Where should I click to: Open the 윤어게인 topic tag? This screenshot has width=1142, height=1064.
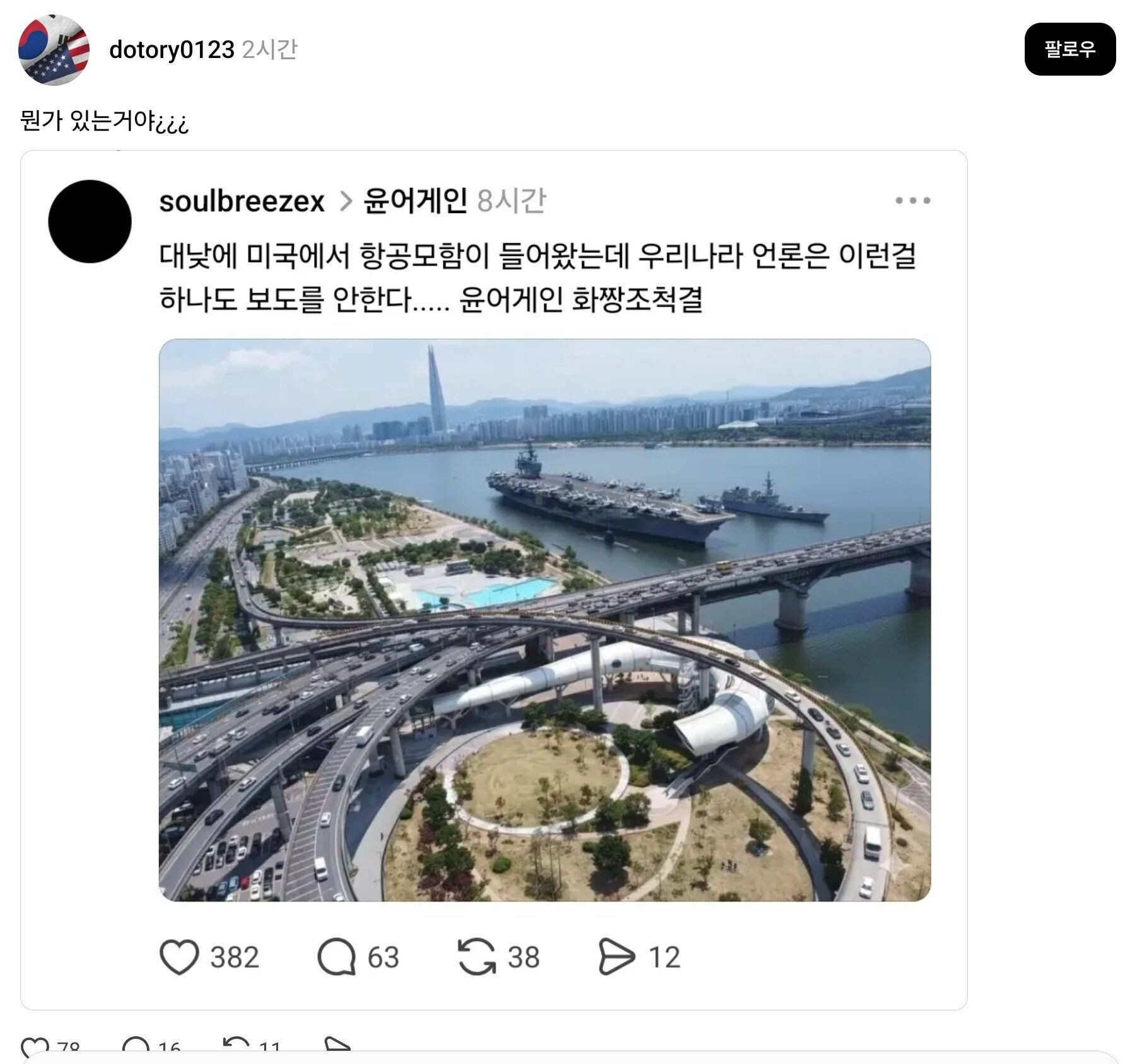tap(415, 202)
